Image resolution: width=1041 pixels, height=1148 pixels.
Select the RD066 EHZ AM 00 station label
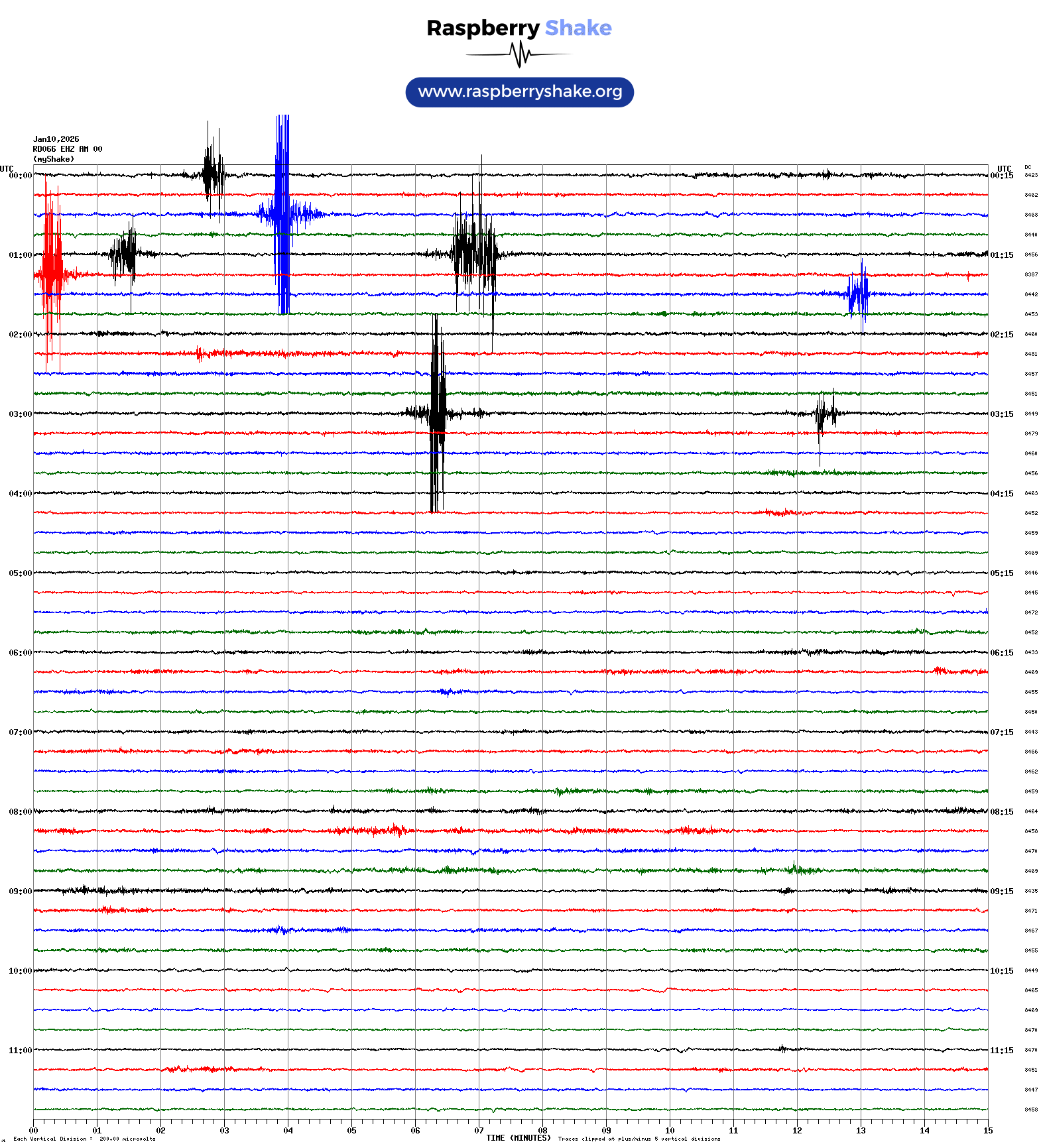click(x=68, y=149)
